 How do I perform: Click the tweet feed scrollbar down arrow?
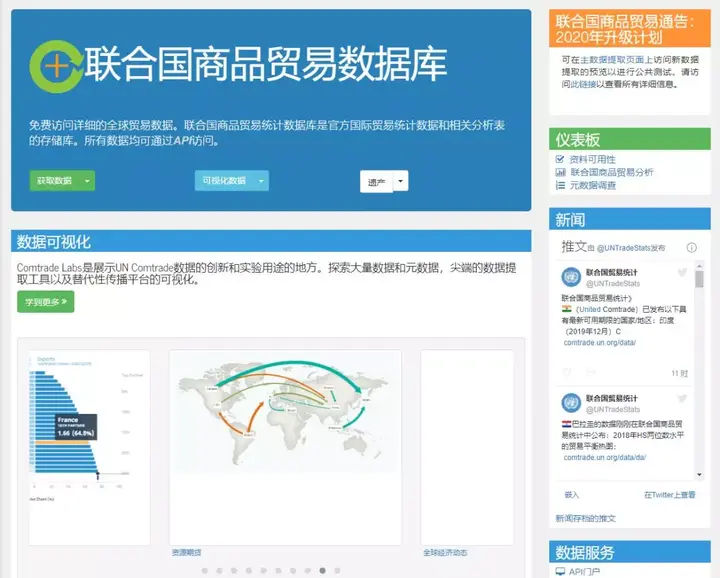pos(699,475)
